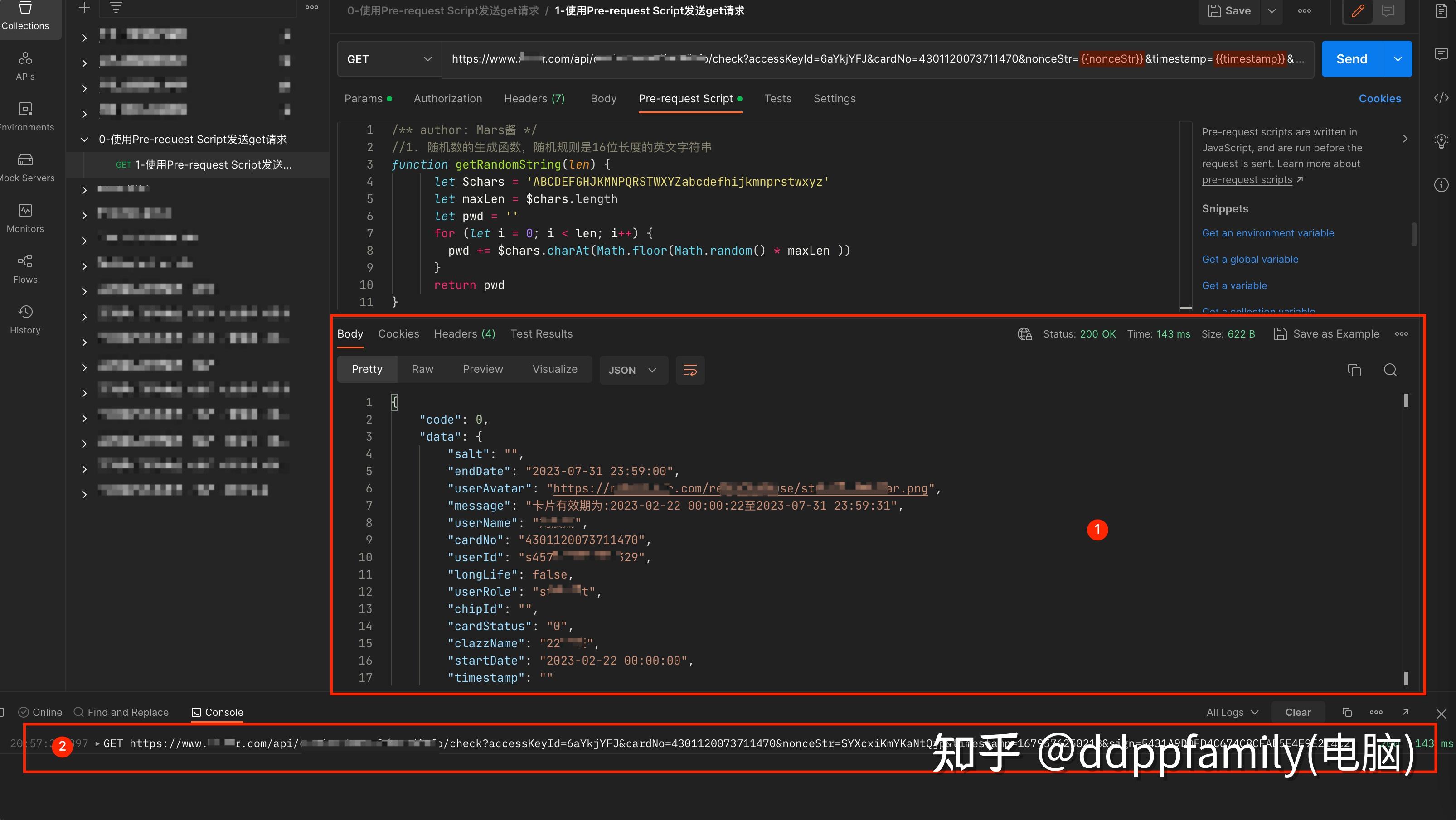The height and width of the screenshot is (820, 1456).
Task: Search within the response body
Action: pos(1391,370)
